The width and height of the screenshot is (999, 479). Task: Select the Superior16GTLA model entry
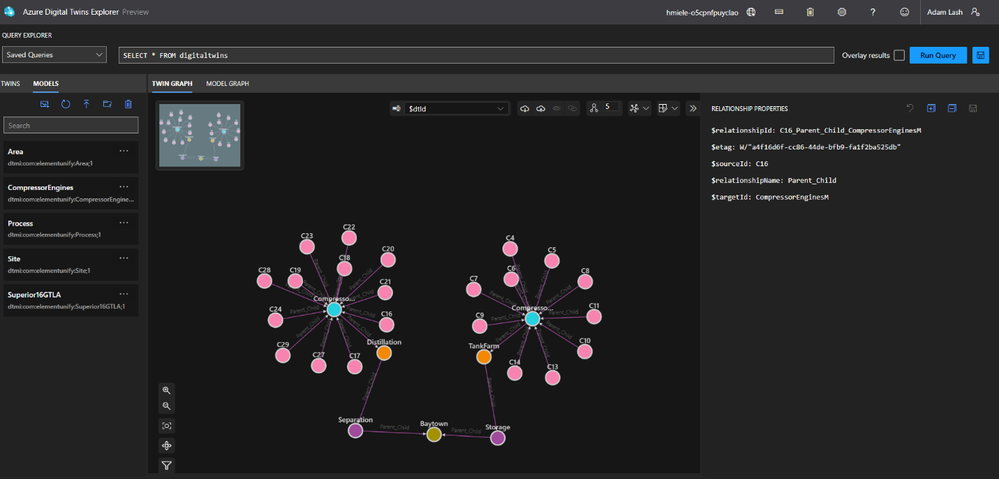pos(70,301)
